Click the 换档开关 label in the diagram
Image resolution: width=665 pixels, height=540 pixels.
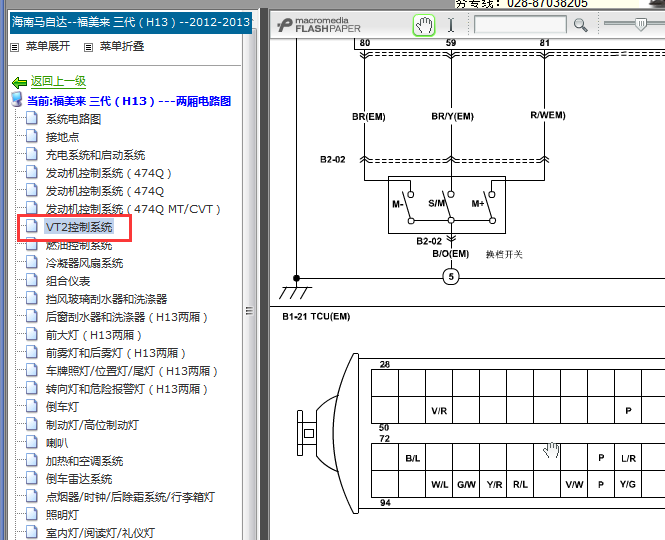point(504,255)
